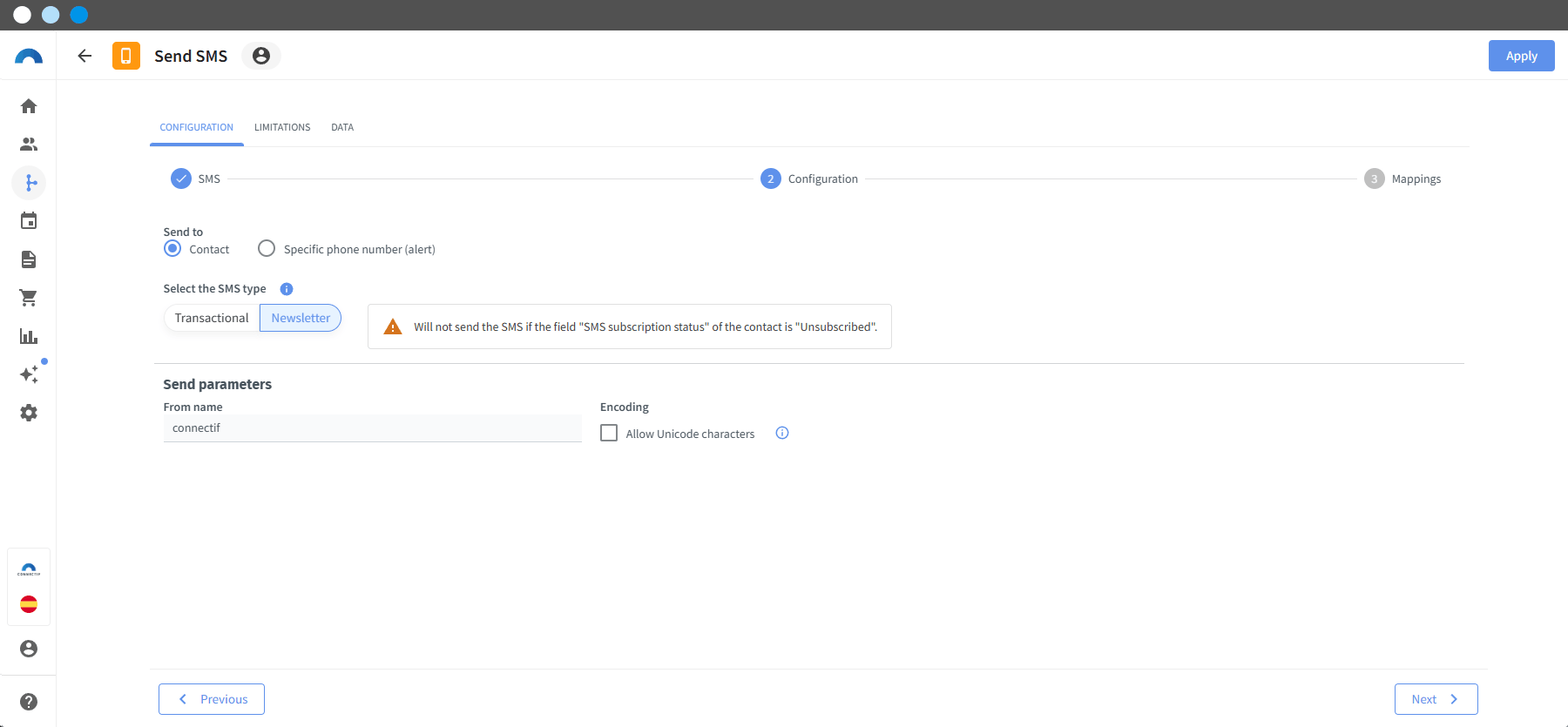Click the From name input field
Viewport: 1568px width, 727px height.
(x=372, y=428)
